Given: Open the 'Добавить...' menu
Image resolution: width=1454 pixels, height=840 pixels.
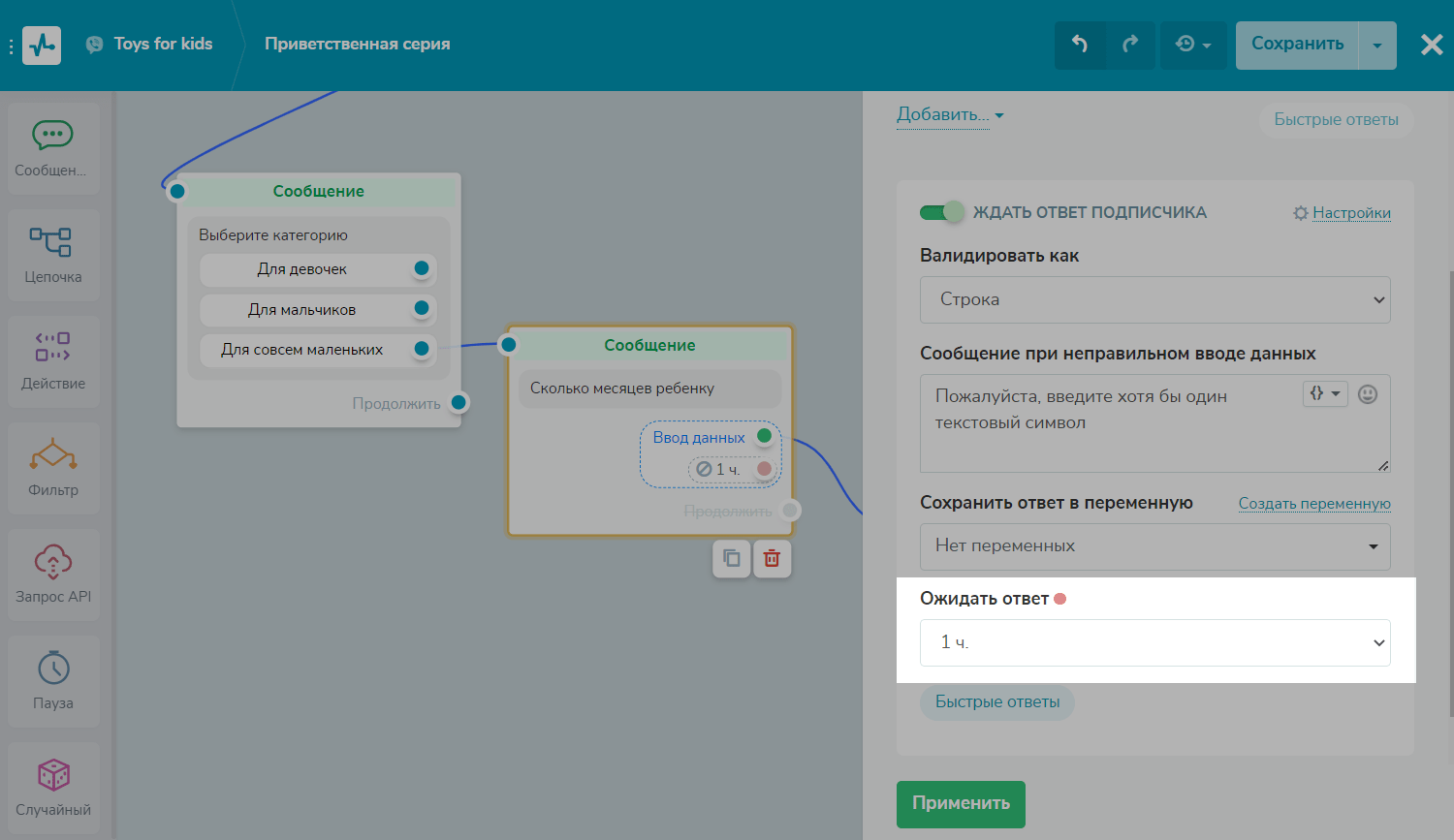Looking at the screenshot, I should pos(949,114).
